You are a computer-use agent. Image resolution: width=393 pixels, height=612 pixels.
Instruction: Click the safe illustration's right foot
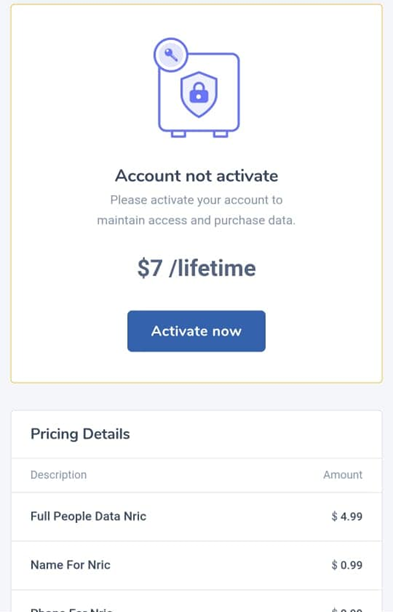click(221, 134)
